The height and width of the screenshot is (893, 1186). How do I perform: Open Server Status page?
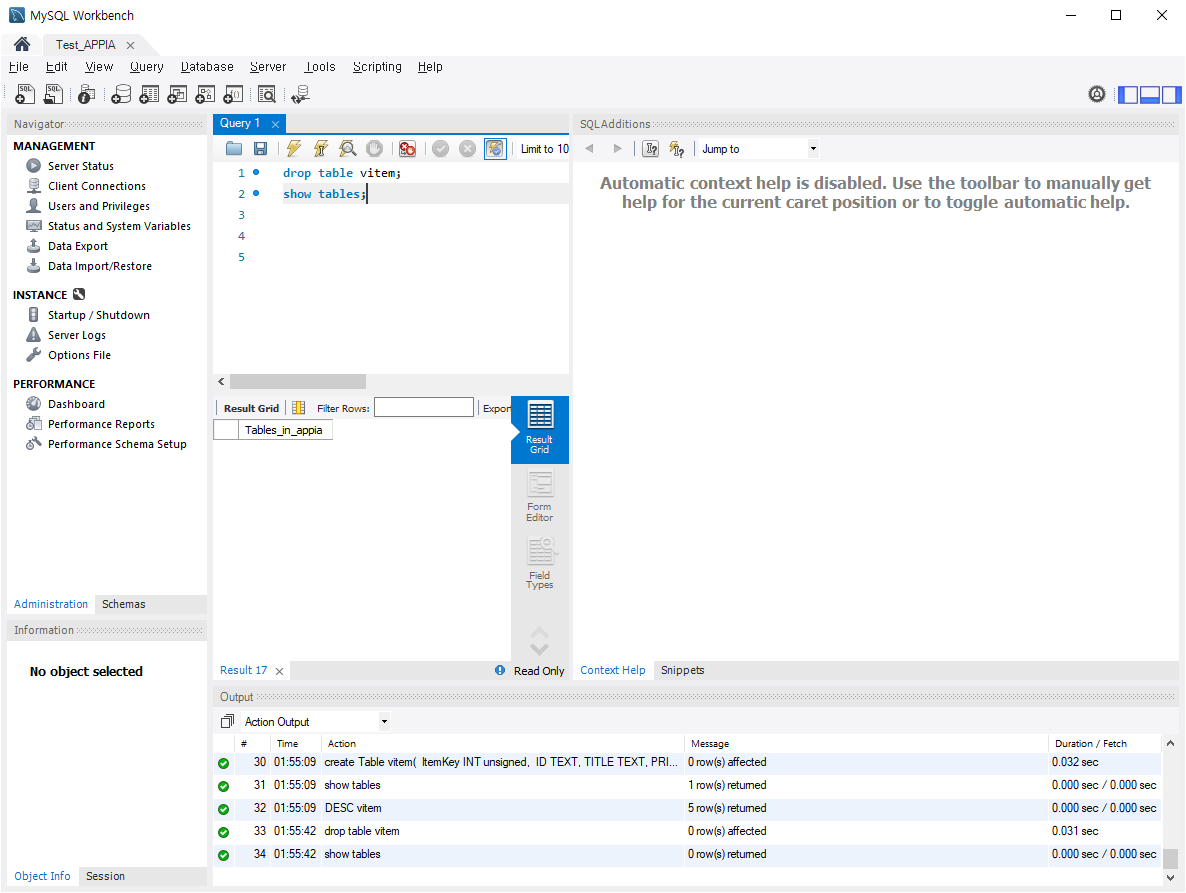pos(81,166)
